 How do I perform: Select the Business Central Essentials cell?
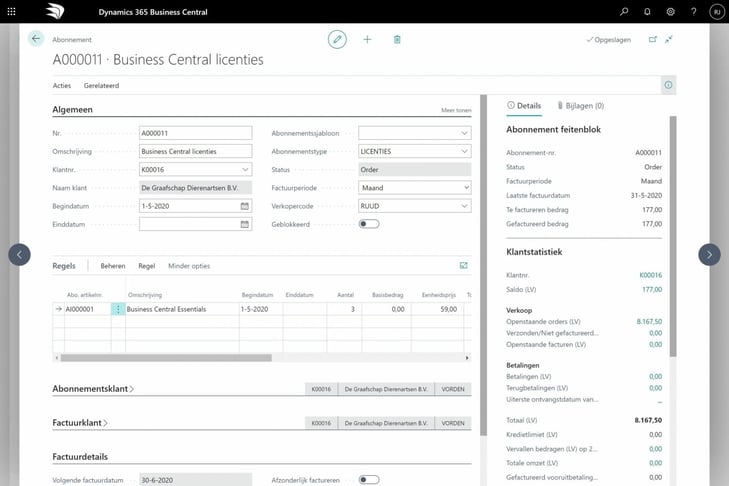pyautogui.click(x=182, y=309)
